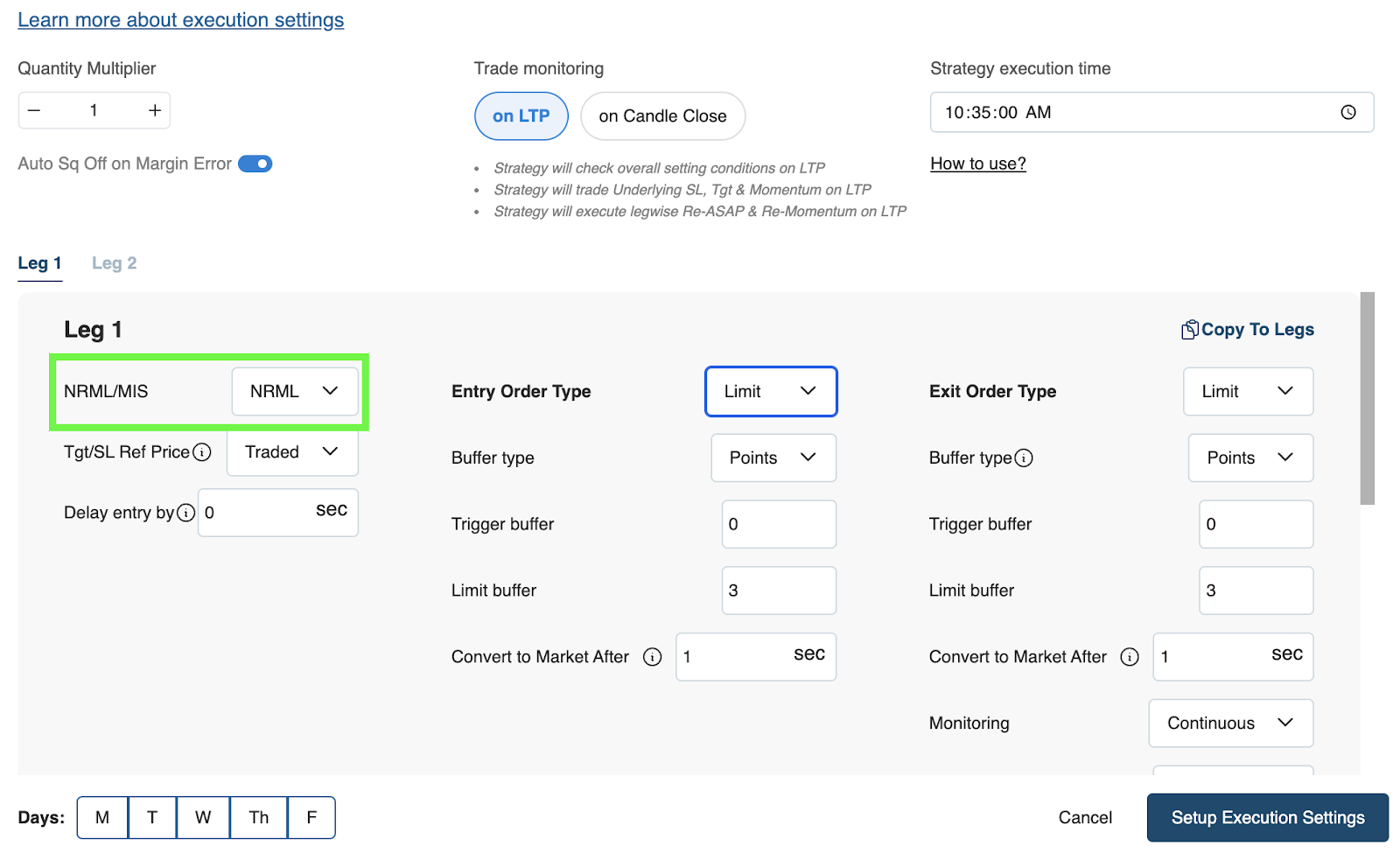The width and height of the screenshot is (1400, 853).
Task: Toggle Tuesday in Days selector
Action: [152, 817]
